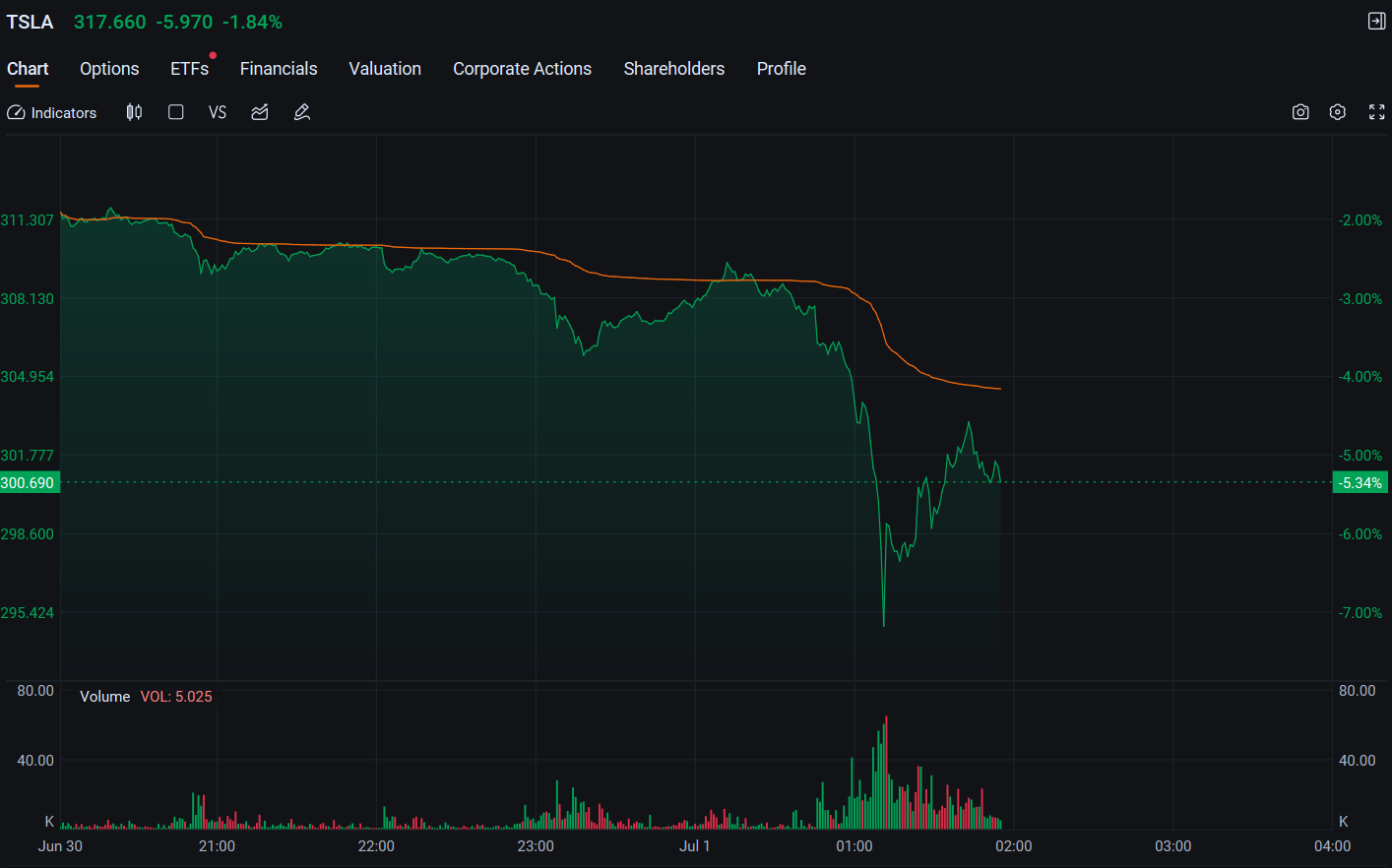Click the chart trend overlay icon
Viewport: 1392px width, 868px height.
click(260, 112)
